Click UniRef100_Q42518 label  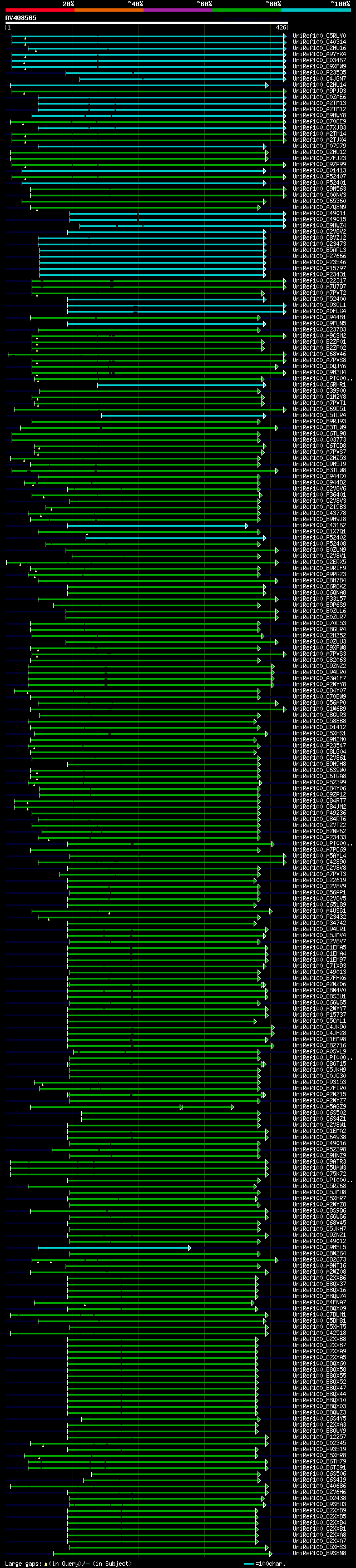click(319, 1332)
